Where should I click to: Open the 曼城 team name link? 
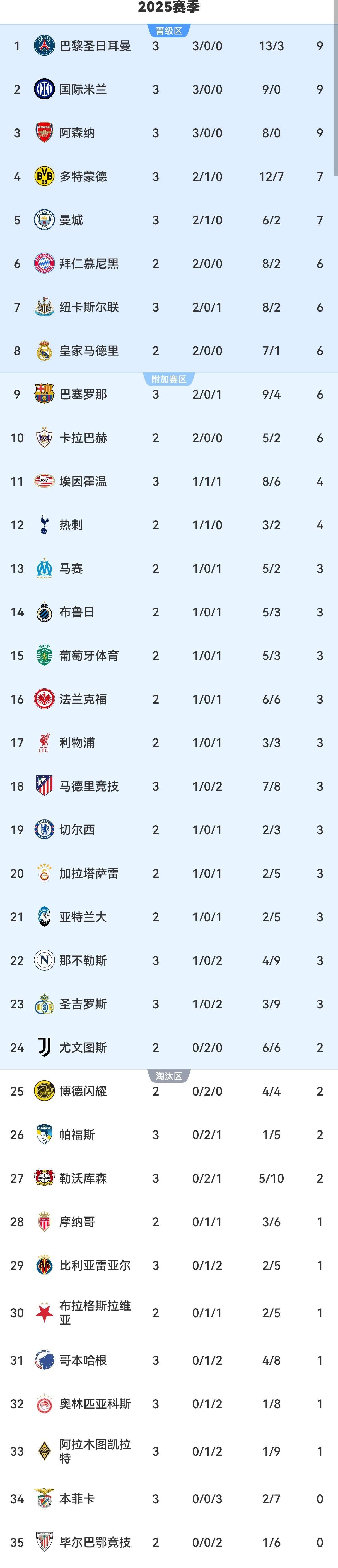pos(71,220)
